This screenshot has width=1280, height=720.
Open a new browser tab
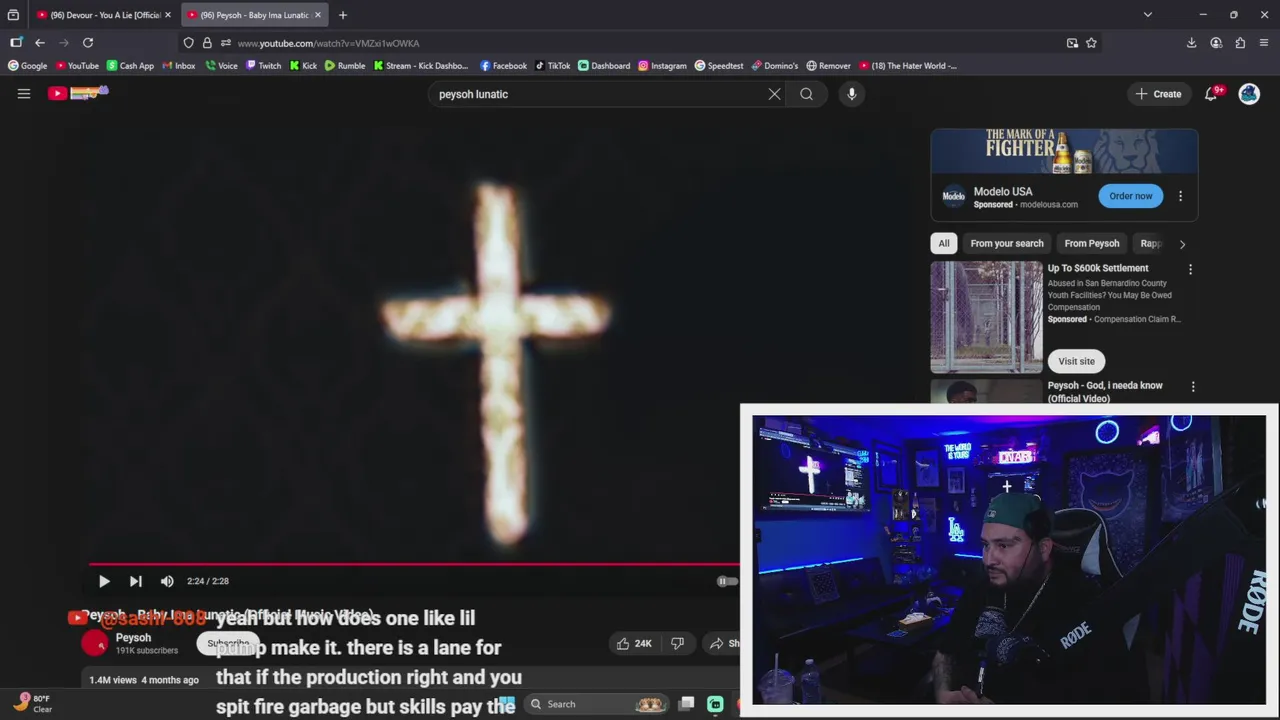pyautogui.click(x=343, y=15)
